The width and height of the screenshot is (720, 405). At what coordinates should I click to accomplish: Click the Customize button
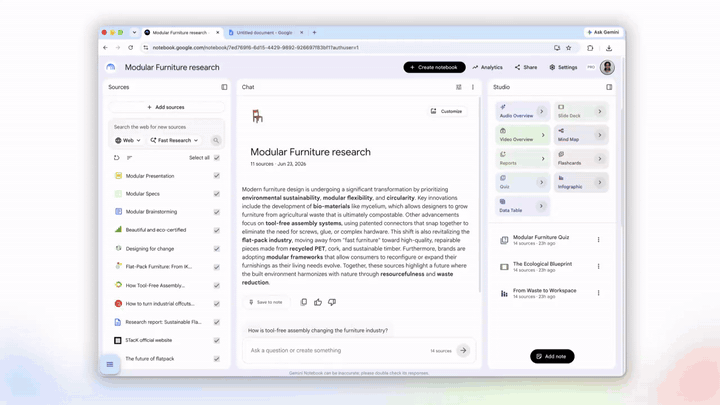pos(446,112)
